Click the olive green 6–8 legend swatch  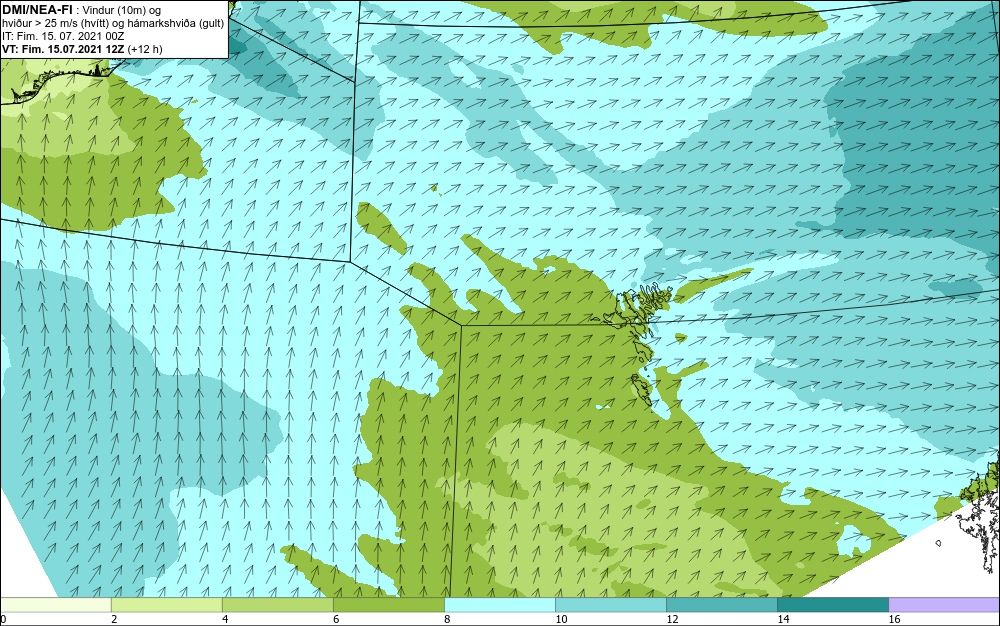click(x=389, y=604)
